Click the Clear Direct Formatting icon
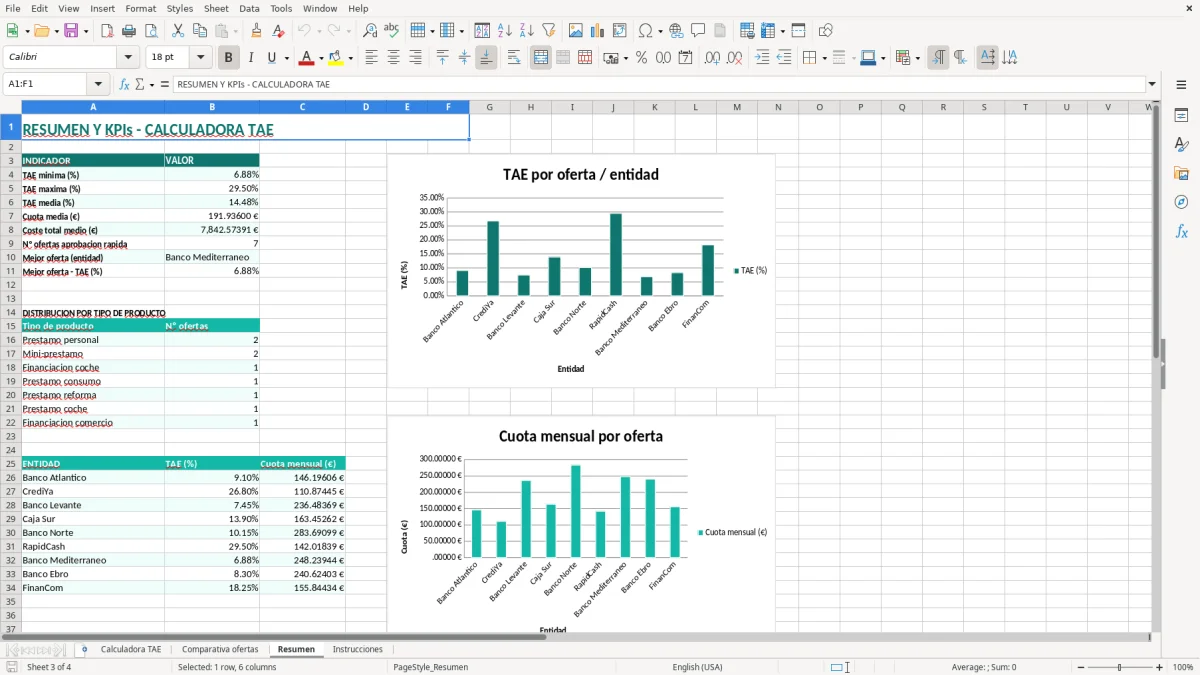 tap(277, 31)
